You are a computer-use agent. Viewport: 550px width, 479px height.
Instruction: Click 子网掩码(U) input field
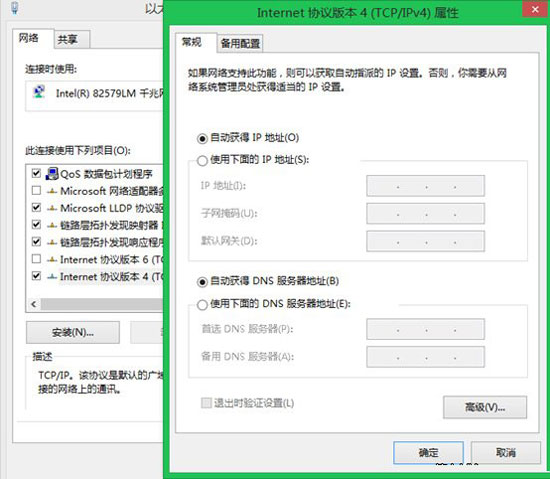[x=425, y=214]
